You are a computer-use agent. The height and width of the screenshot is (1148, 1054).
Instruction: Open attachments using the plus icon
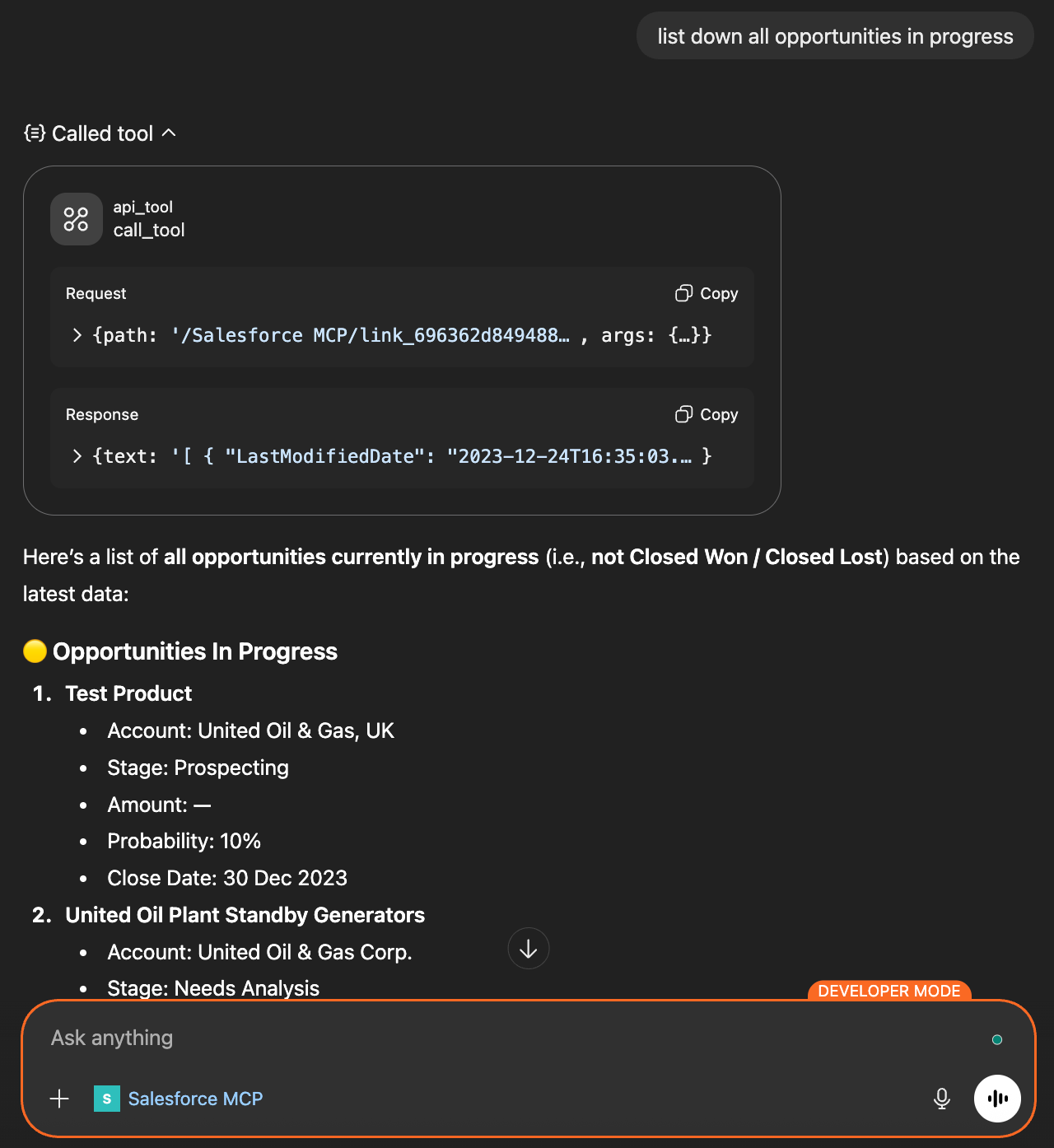pyautogui.click(x=58, y=1098)
